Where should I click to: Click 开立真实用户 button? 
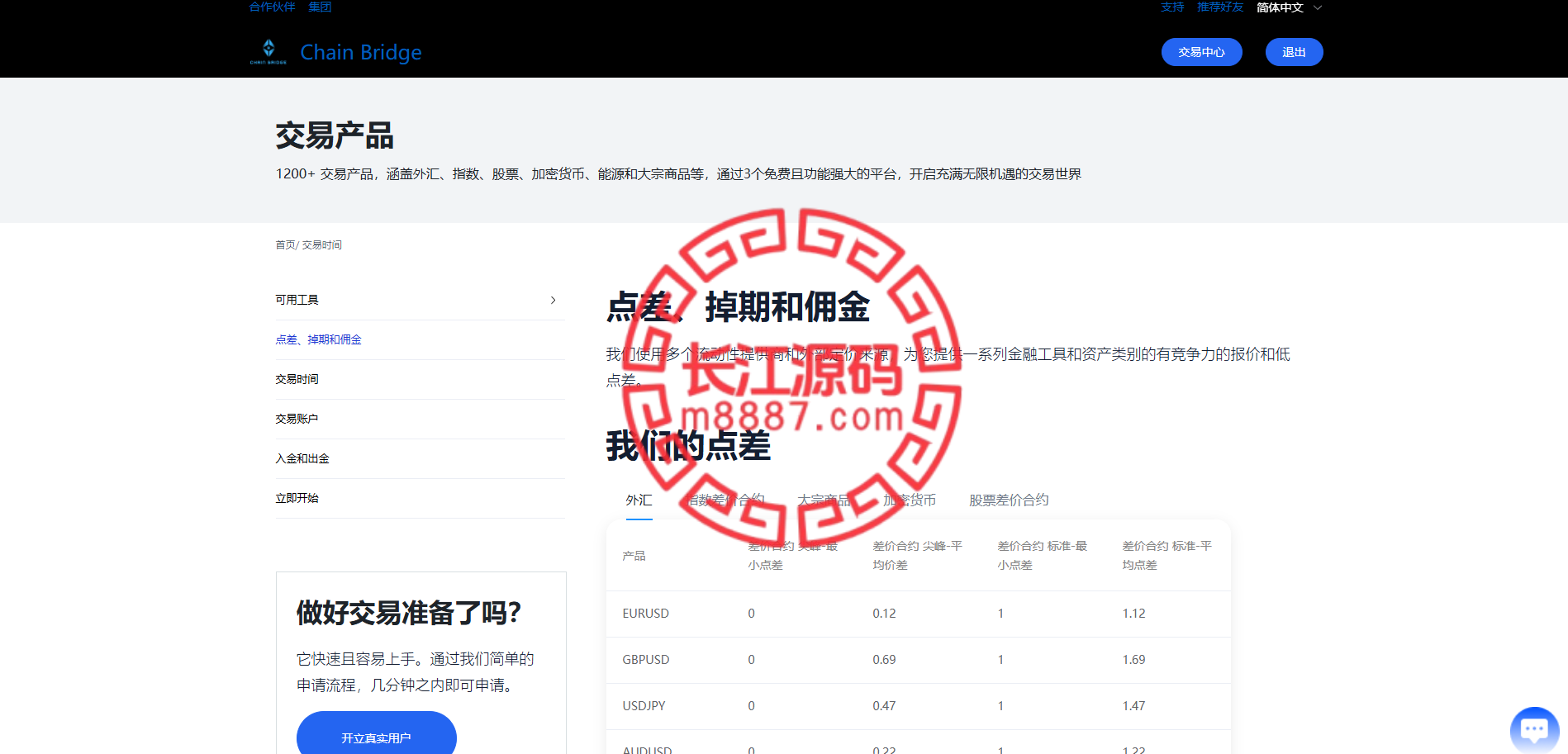tap(376, 734)
